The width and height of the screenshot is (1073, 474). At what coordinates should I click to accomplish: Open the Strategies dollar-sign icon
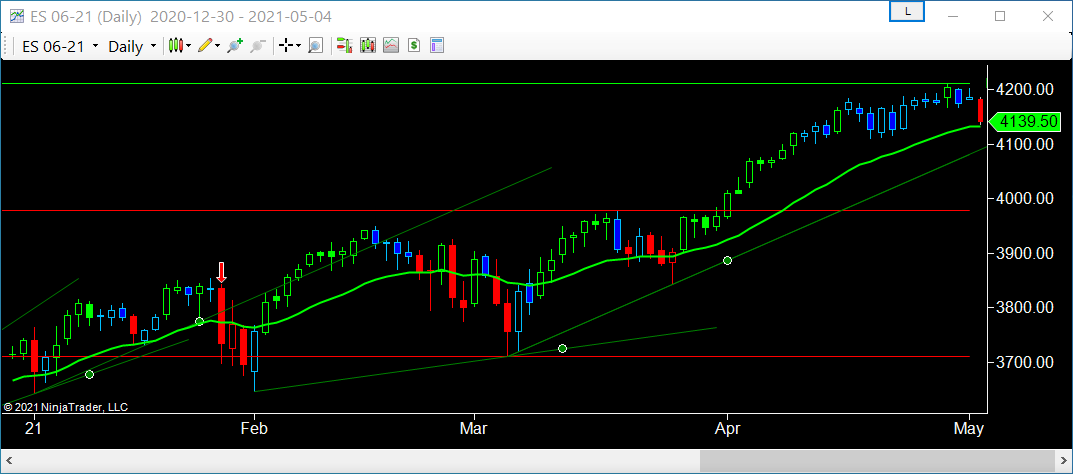tap(413, 46)
